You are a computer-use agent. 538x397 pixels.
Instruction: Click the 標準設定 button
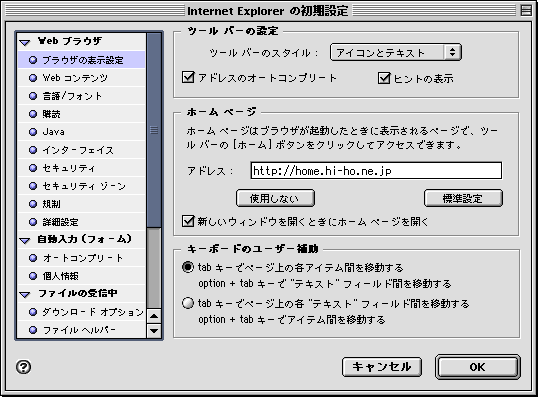(x=463, y=198)
